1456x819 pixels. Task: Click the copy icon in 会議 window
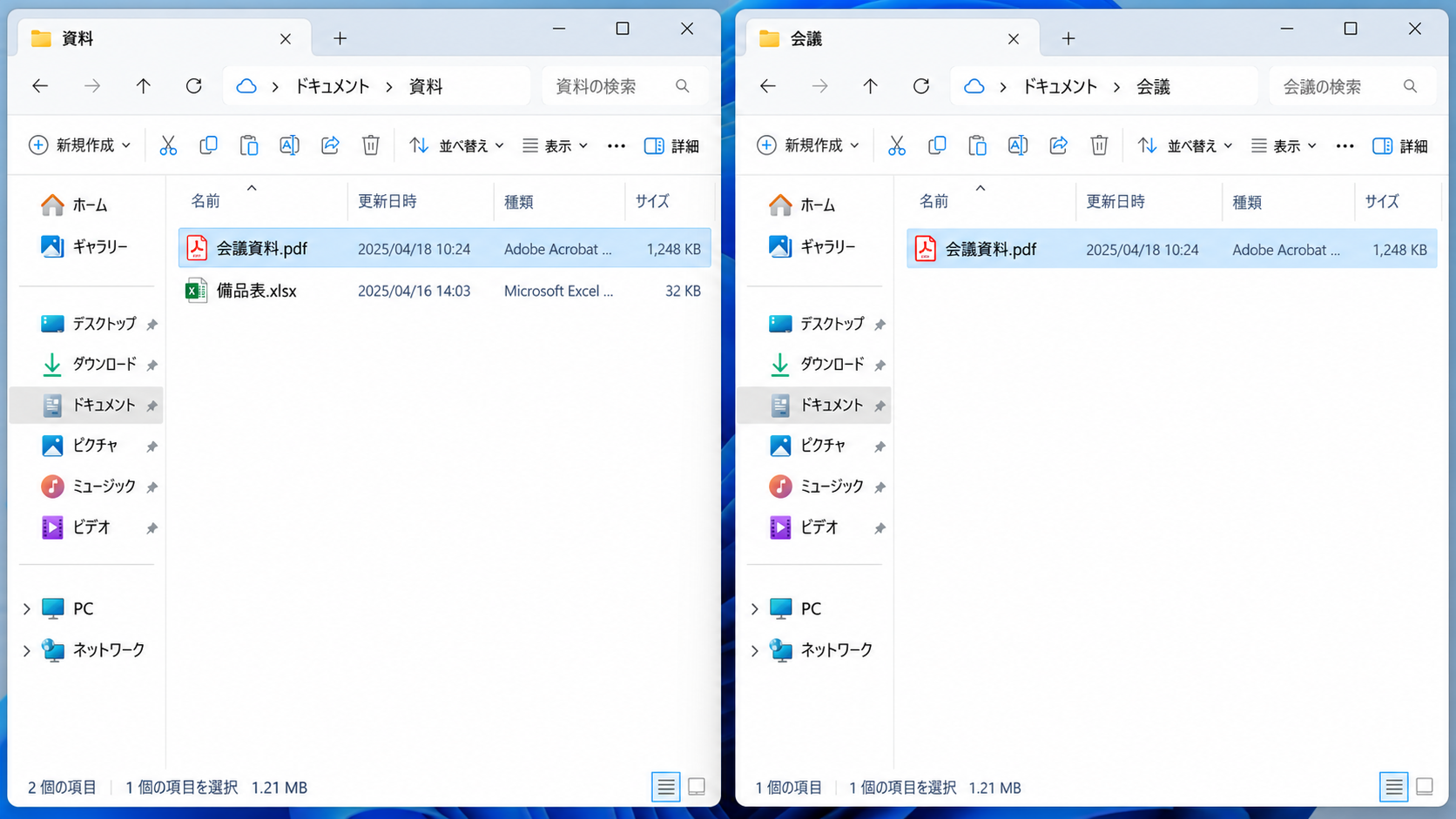tap(937, 145)
